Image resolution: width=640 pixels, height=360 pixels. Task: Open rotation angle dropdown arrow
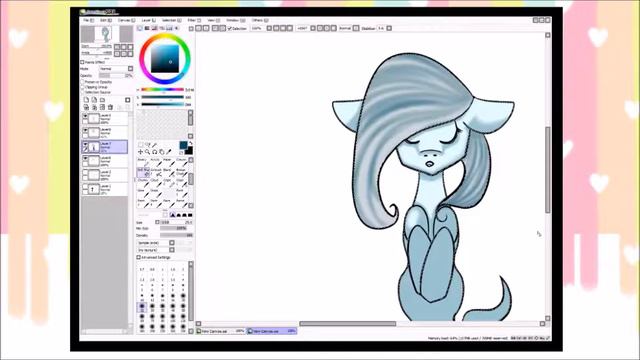(x=313, y=28)
